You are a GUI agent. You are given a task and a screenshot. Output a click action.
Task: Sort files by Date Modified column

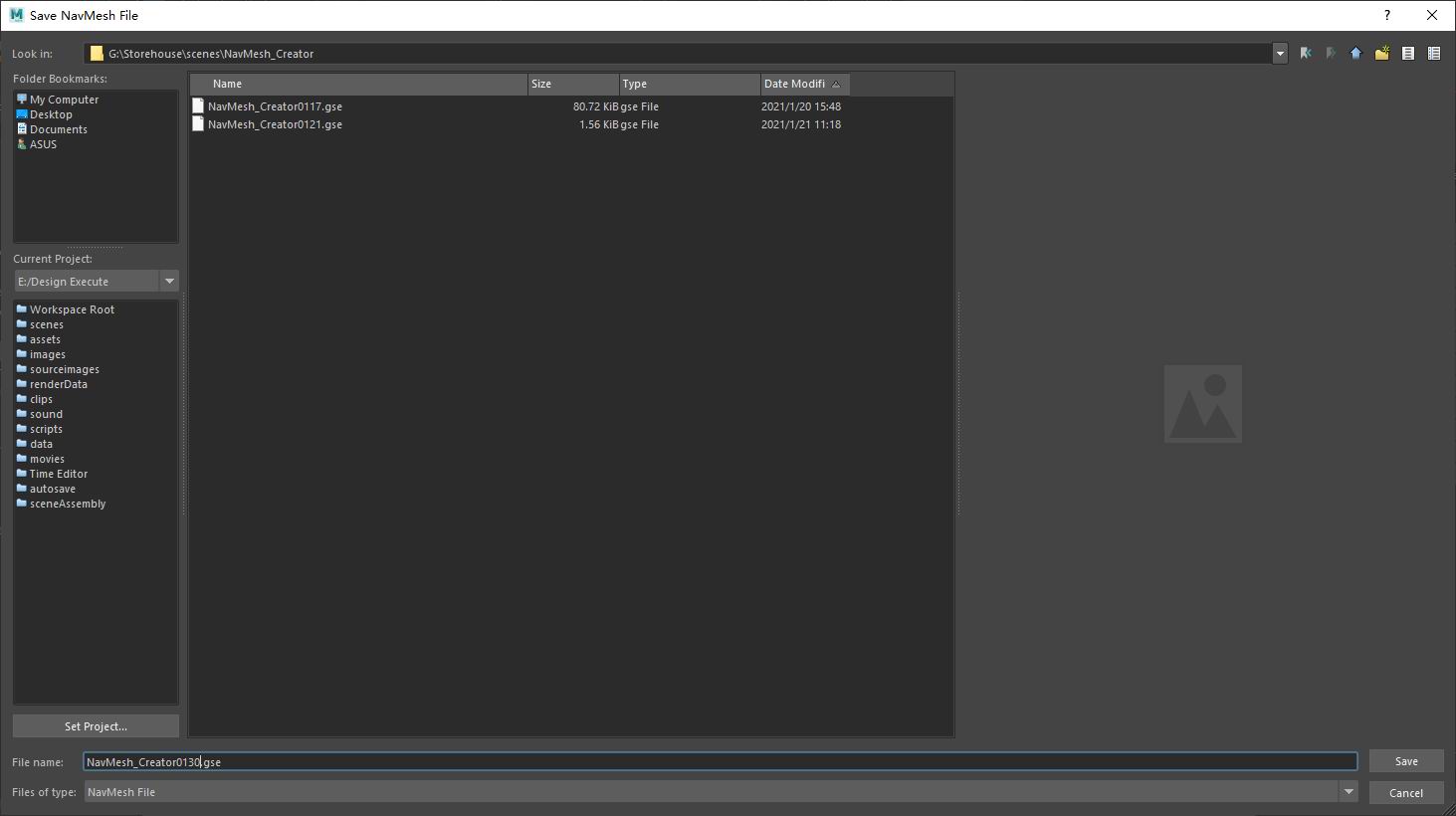805,84
